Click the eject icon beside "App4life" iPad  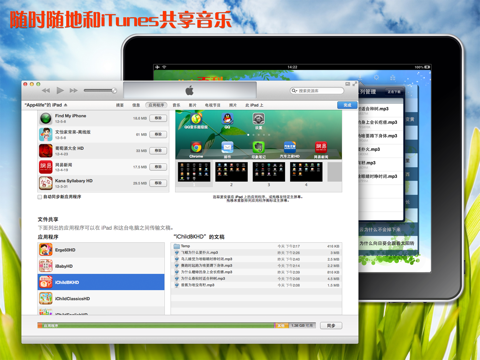(66, 105)
